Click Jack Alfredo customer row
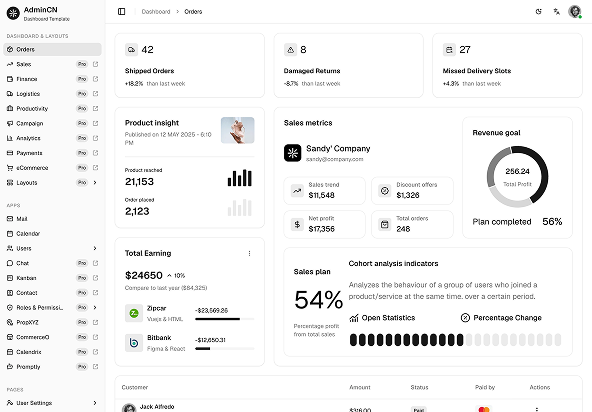 (348, 407)
